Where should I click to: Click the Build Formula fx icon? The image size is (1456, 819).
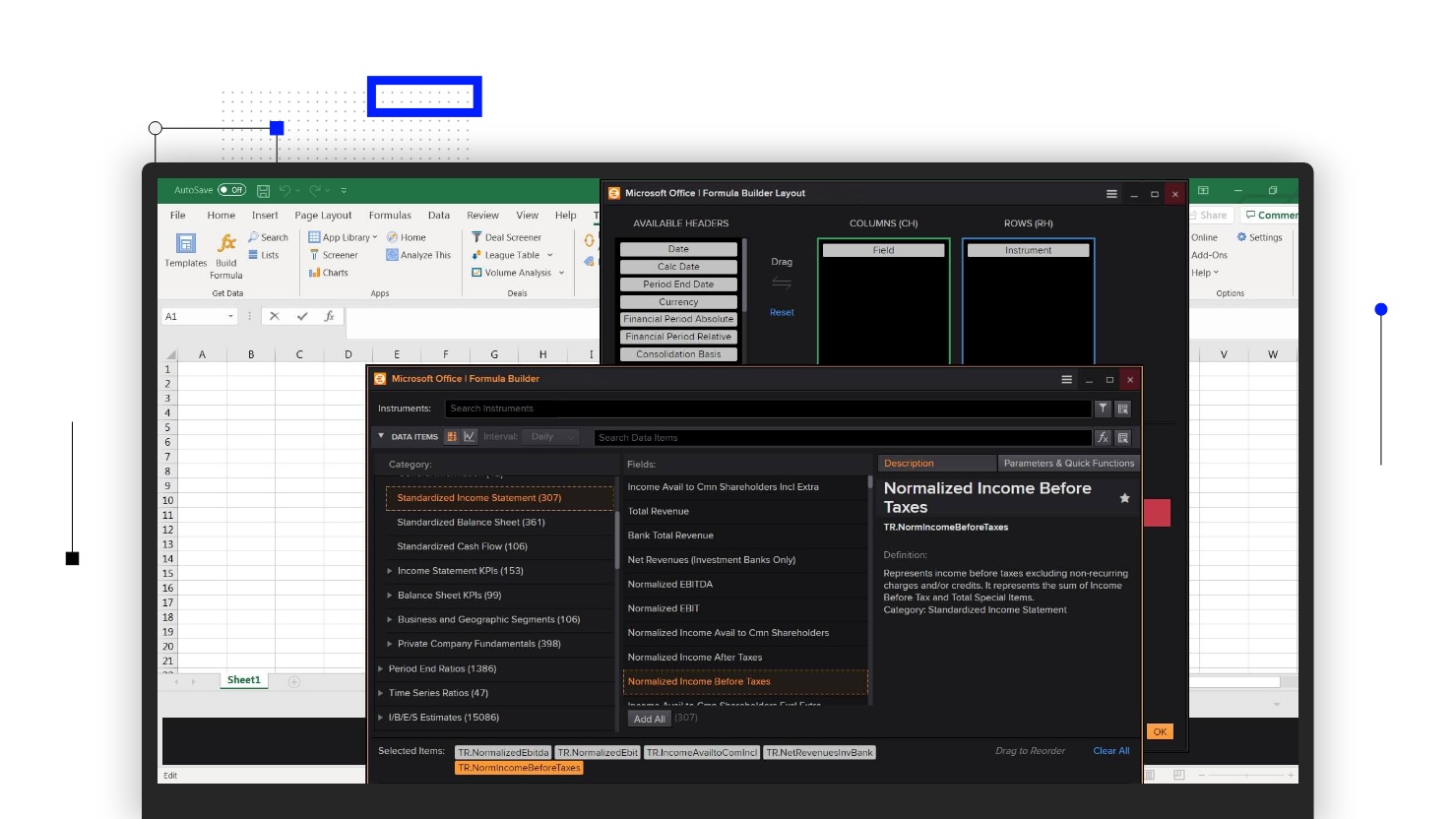pyautogui.click(x=226, y=243)
